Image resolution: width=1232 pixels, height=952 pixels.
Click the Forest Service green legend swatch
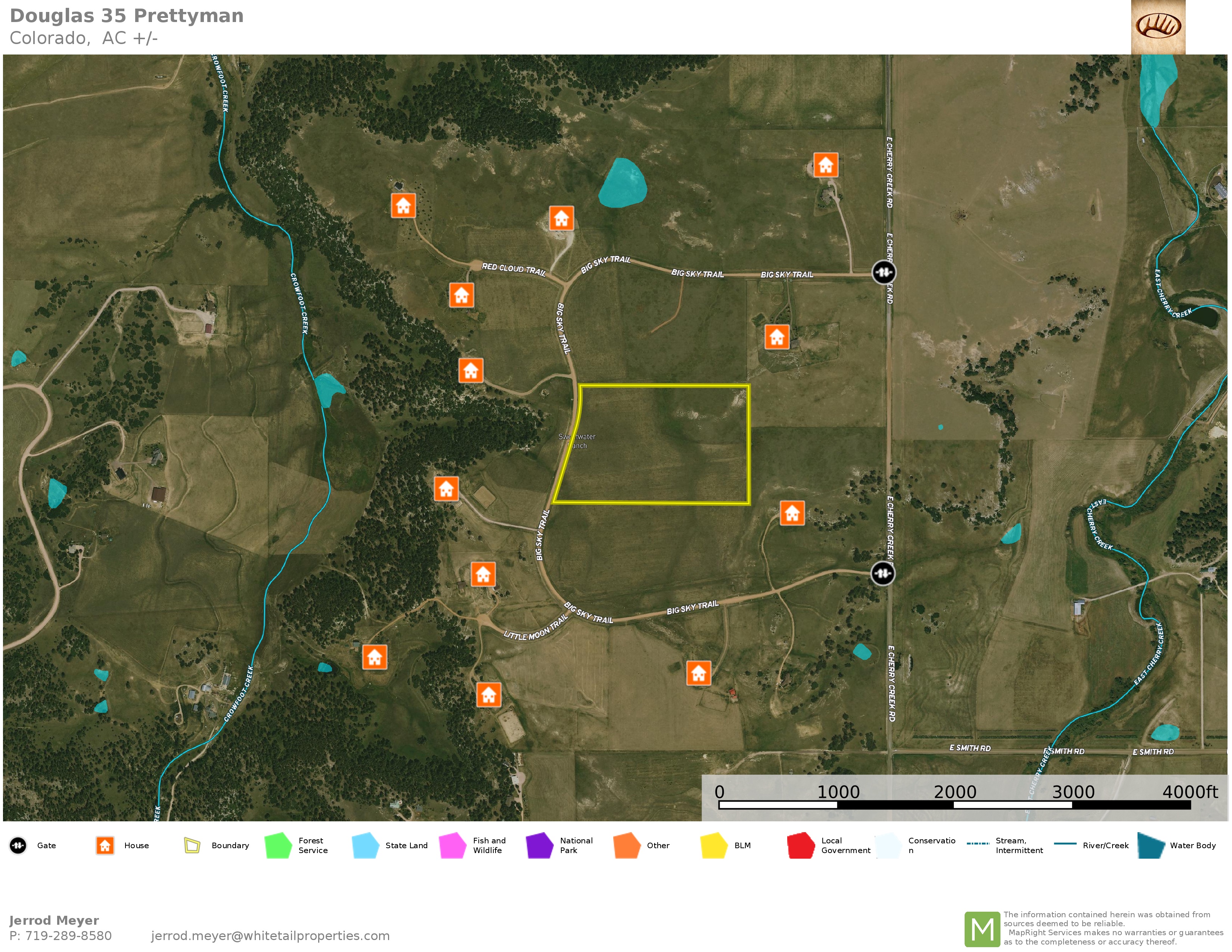point(278,845)
